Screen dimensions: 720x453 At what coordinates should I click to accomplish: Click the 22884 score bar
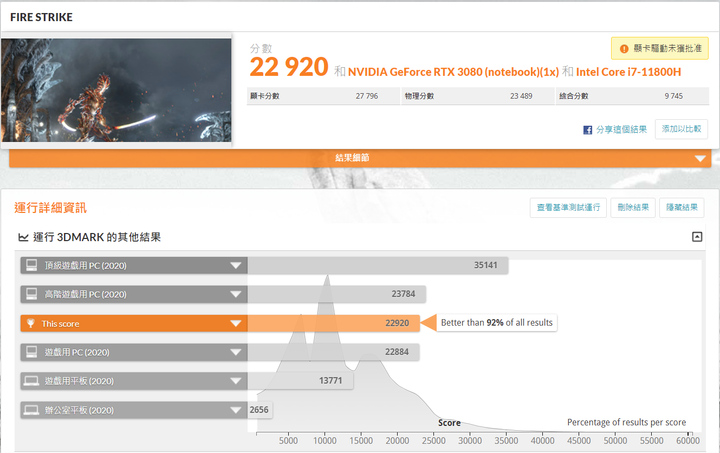(x=333, y=352)
